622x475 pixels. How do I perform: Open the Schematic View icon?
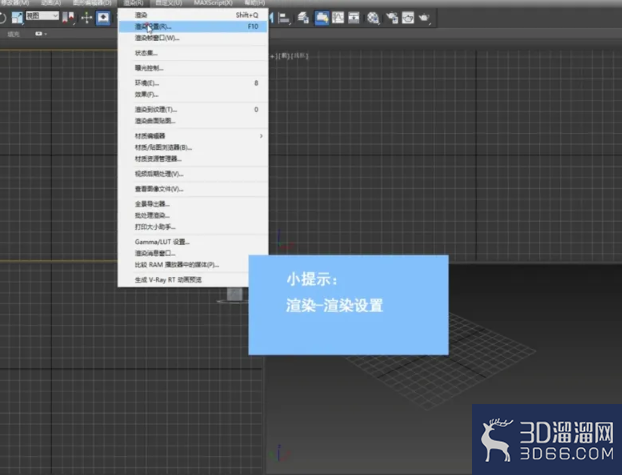click(353, 17)
